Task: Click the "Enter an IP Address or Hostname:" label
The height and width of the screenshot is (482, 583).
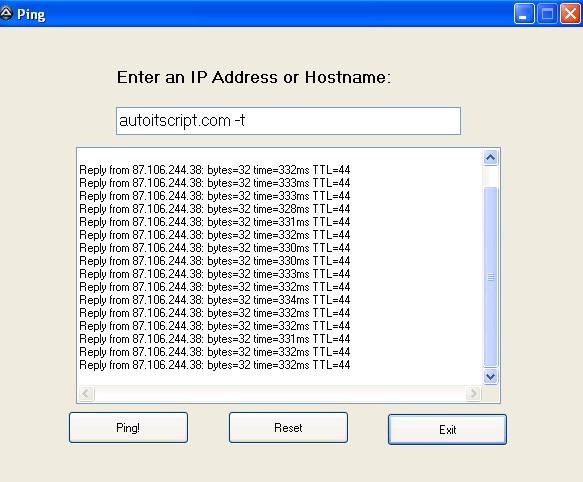Action: click(254, 77)
